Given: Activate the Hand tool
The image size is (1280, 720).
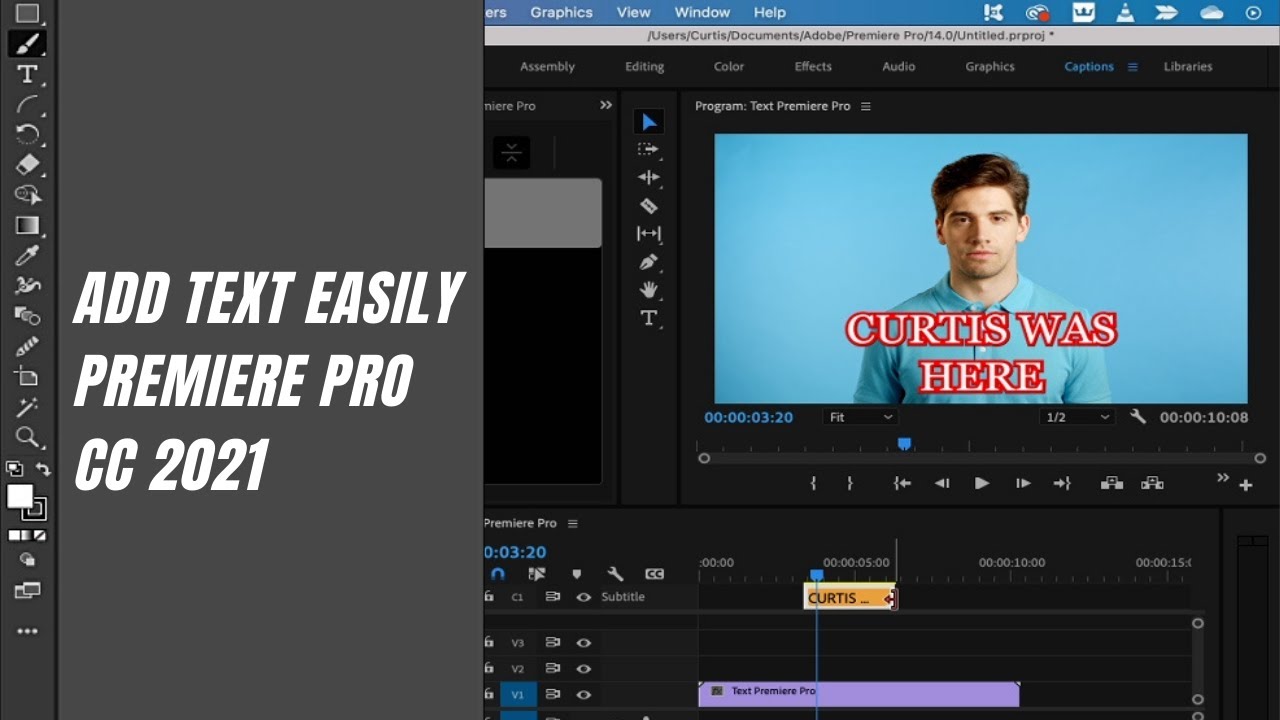Looking at the screenshot, I should (649, 290).
